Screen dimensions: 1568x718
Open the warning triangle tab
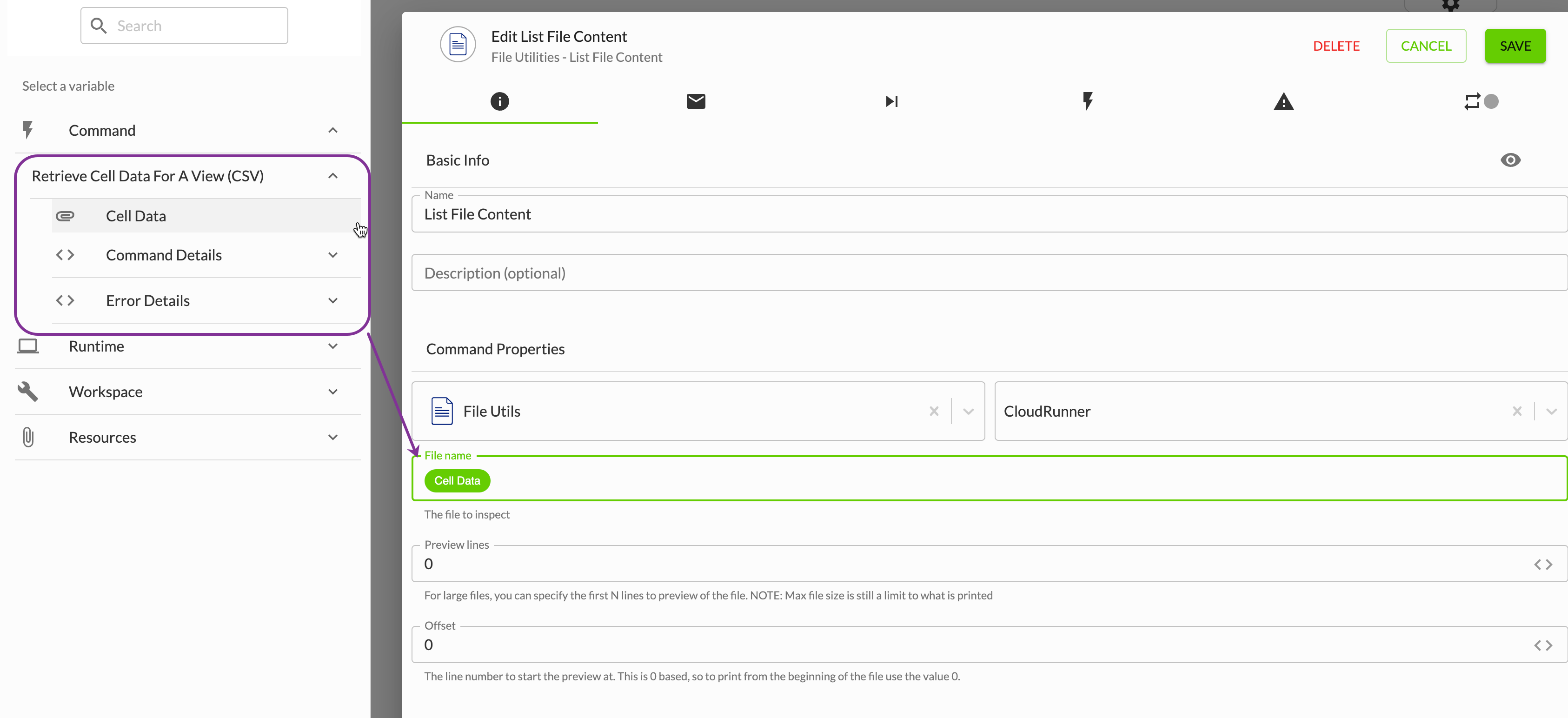point(1284,101)
